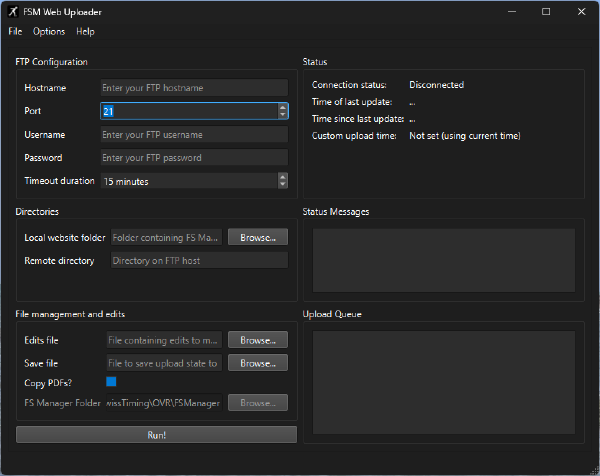The height and width of the screenshot is (476, 600).
Task: Open the Help menu
Action: 85,32
